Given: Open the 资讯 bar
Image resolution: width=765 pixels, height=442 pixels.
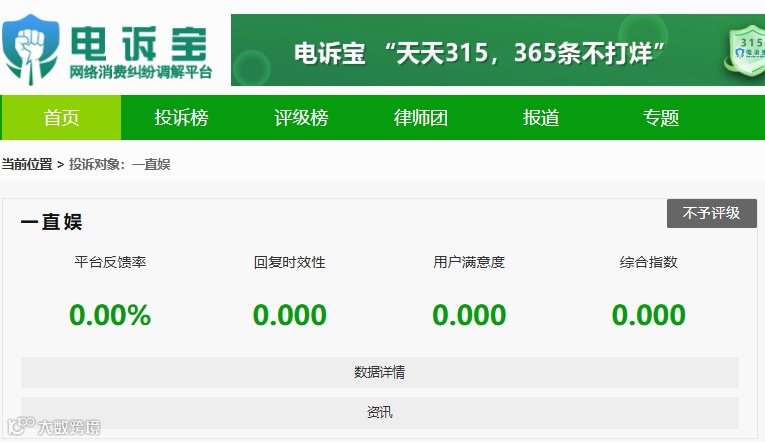Looking at the screenshot, I should (x=380, y=413).
